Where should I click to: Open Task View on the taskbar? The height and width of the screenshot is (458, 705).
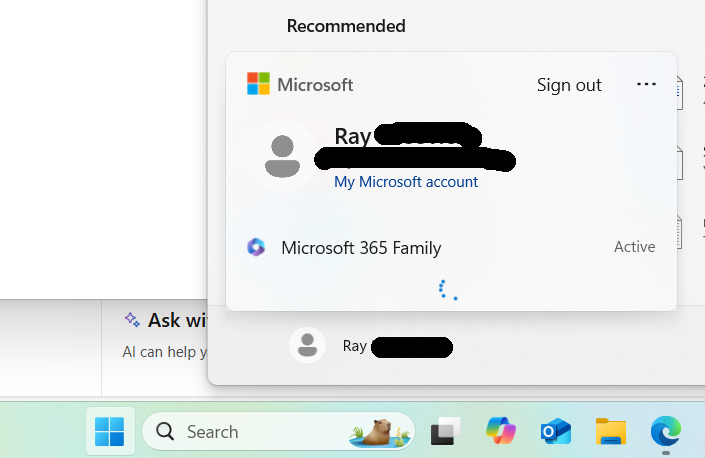[446, 431]
